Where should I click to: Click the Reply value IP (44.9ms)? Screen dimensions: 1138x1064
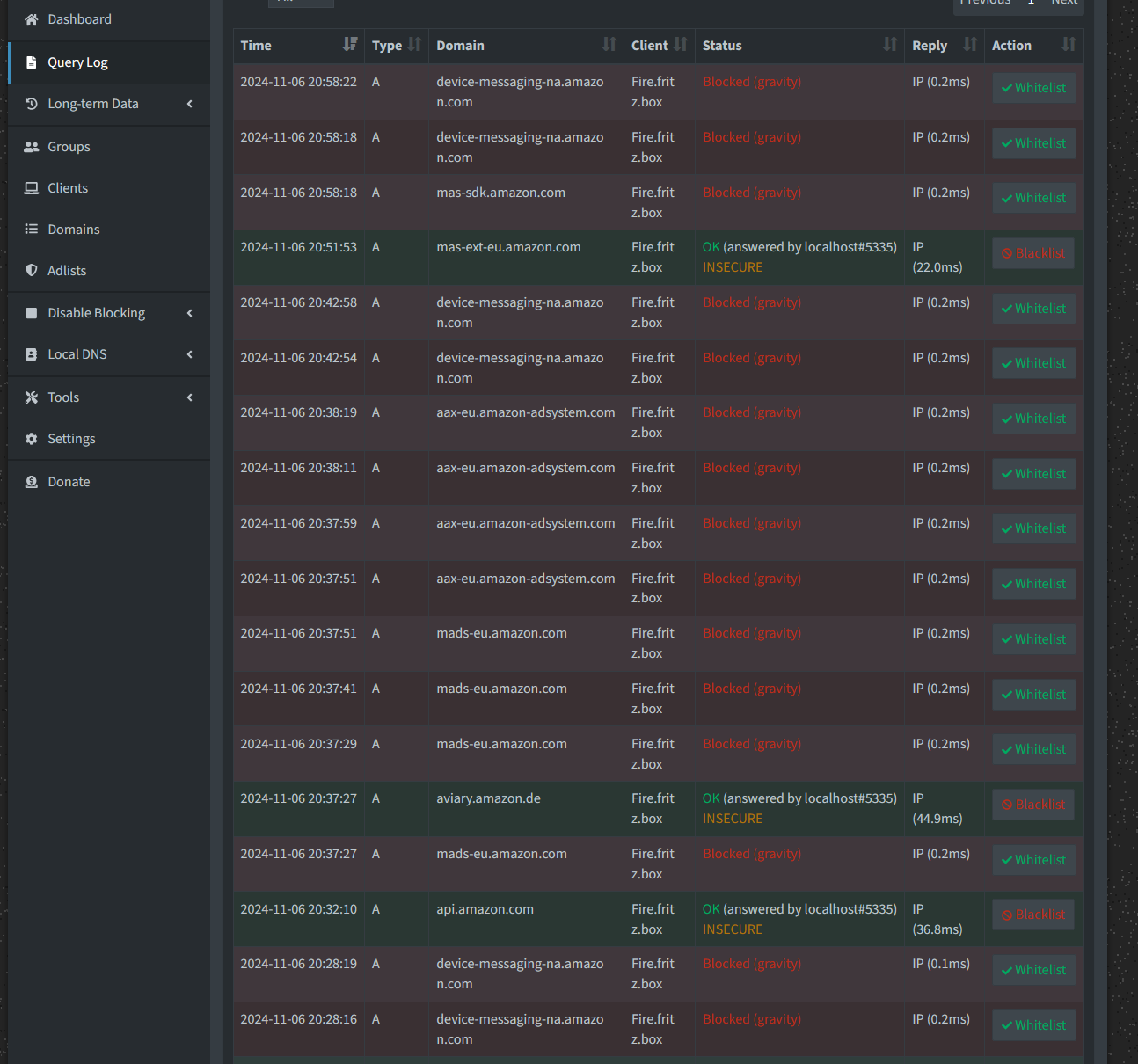tap(937, 808)
